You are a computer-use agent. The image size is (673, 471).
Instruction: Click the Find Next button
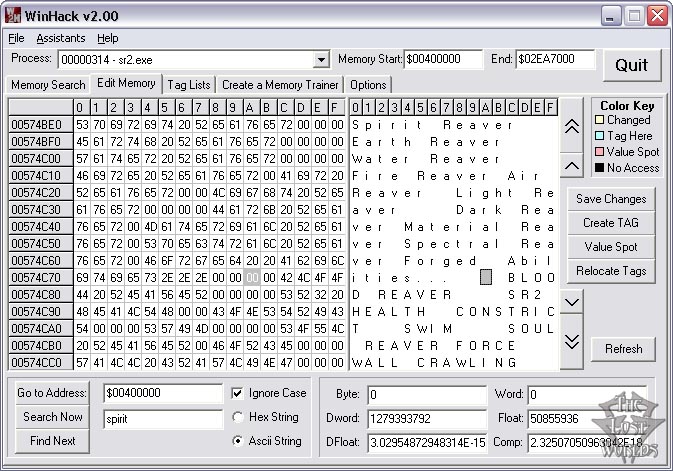pos(52,441)
